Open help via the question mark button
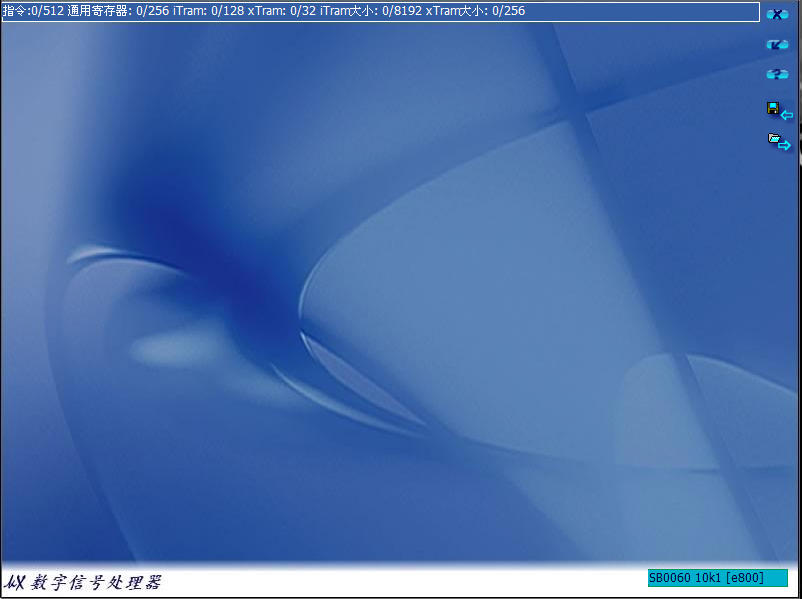 click(777, 74)
